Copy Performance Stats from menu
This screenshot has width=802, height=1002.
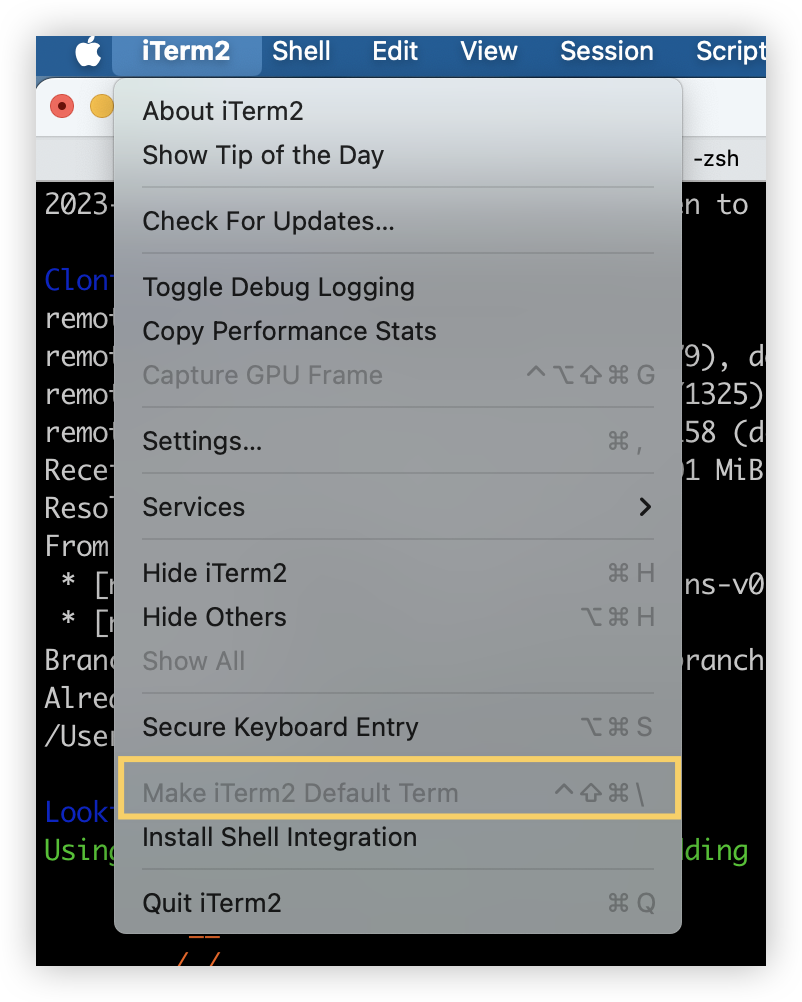coord(289,331)
